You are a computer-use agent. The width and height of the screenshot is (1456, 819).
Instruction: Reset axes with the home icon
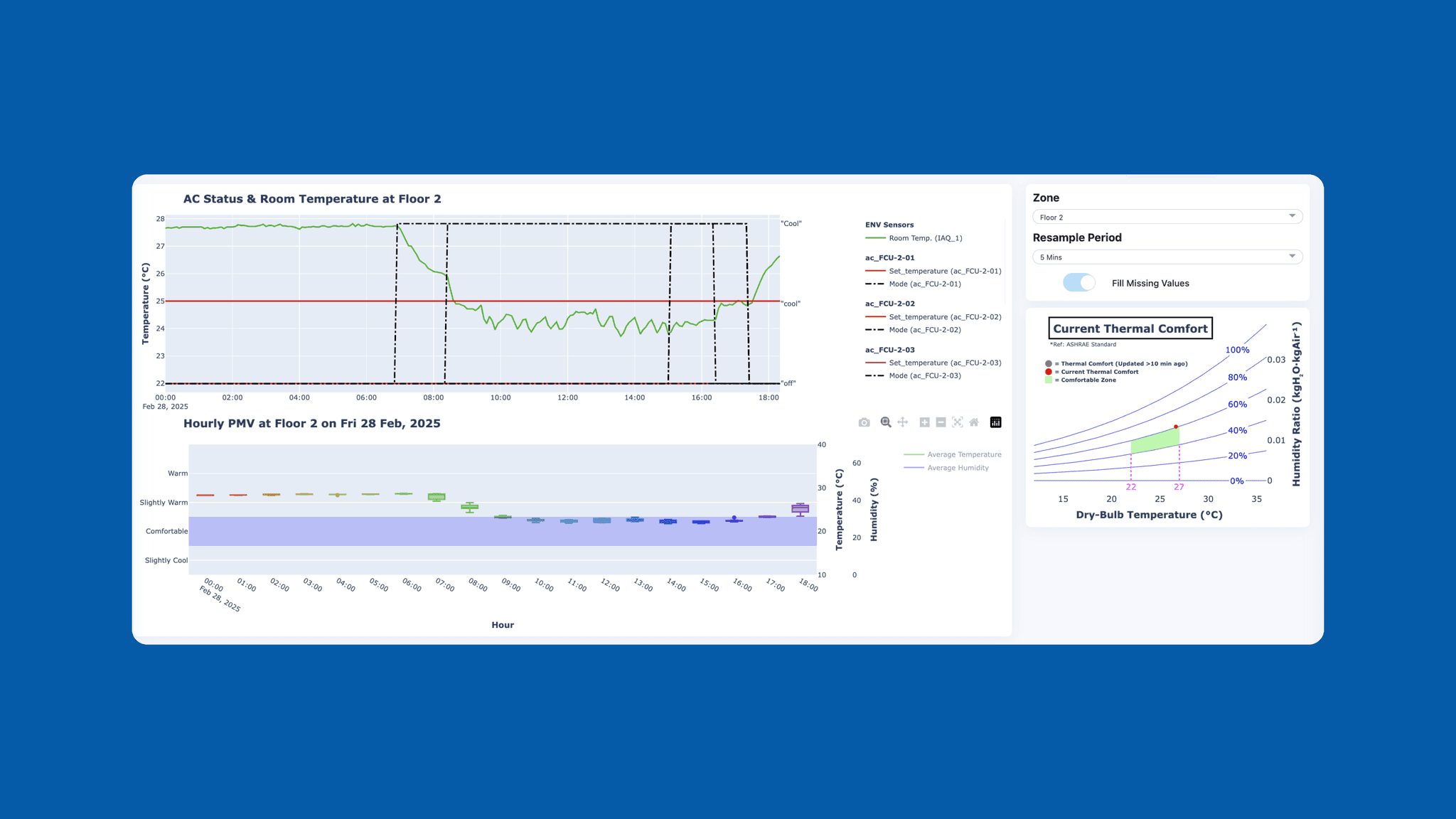pos(974,422)
